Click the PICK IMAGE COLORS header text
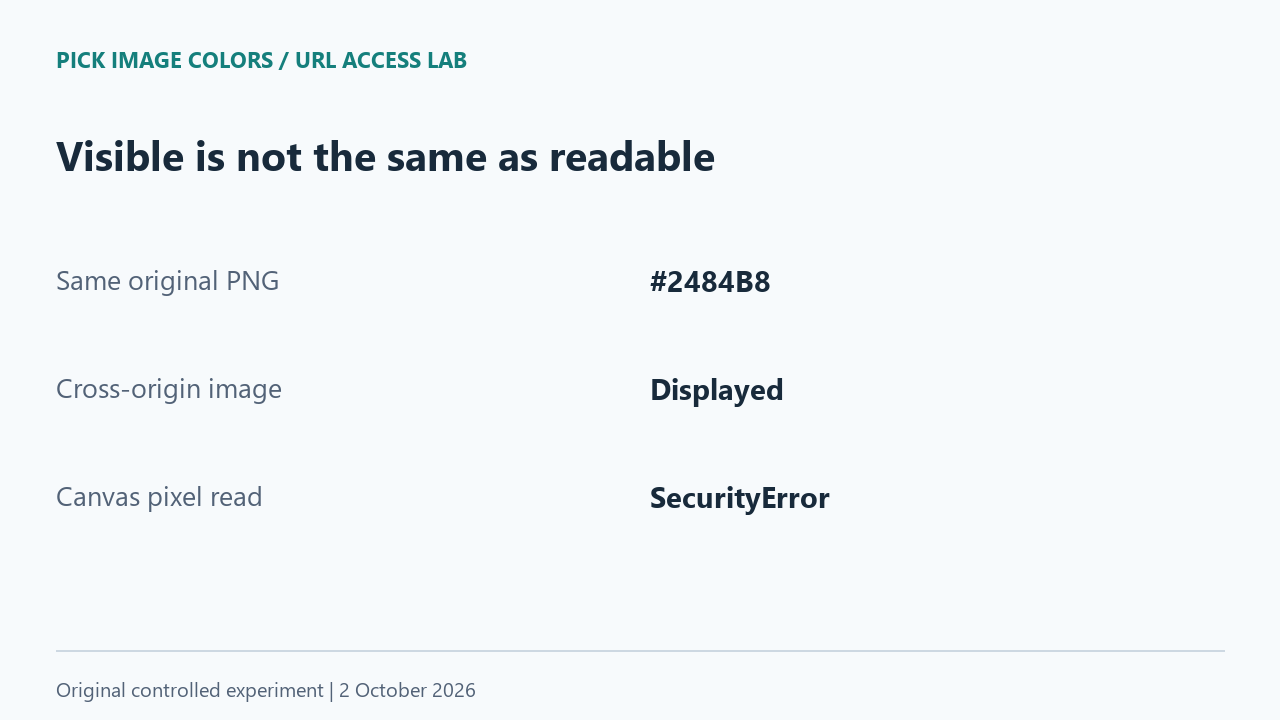This screenshot has width=1280, height=720. pos(164,61)
